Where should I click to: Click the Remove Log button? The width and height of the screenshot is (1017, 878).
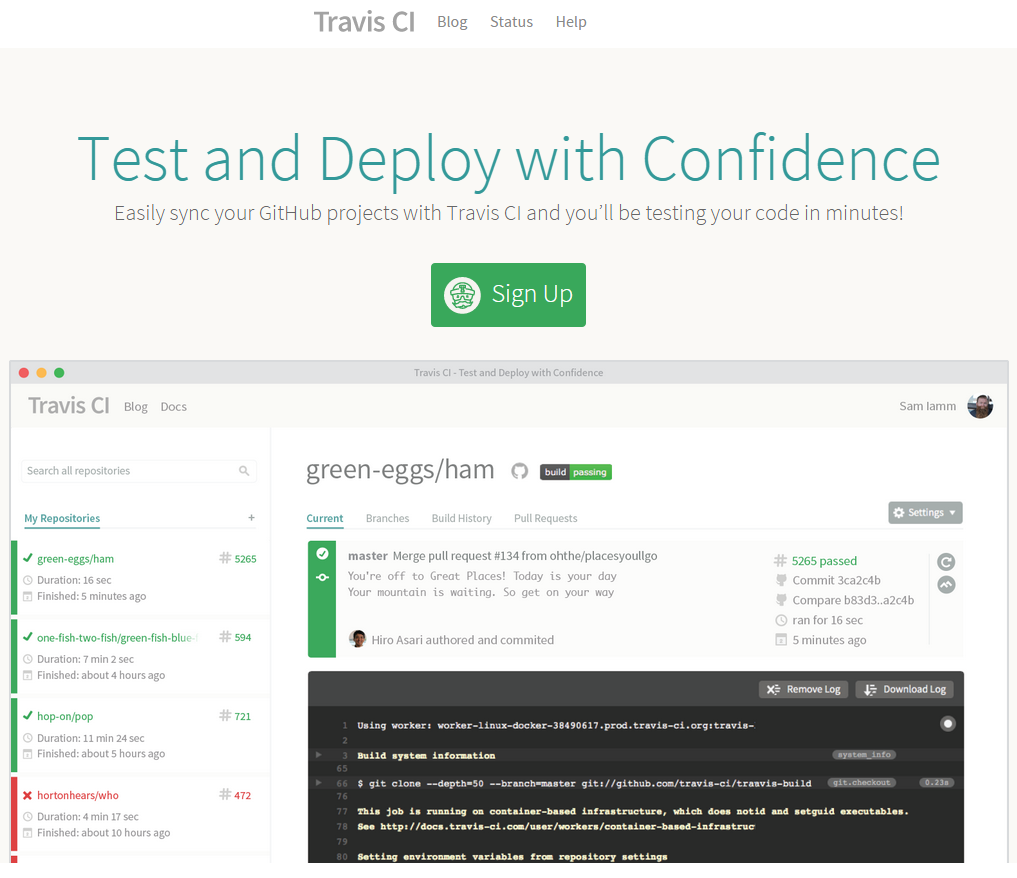click(x=804, y=690)
